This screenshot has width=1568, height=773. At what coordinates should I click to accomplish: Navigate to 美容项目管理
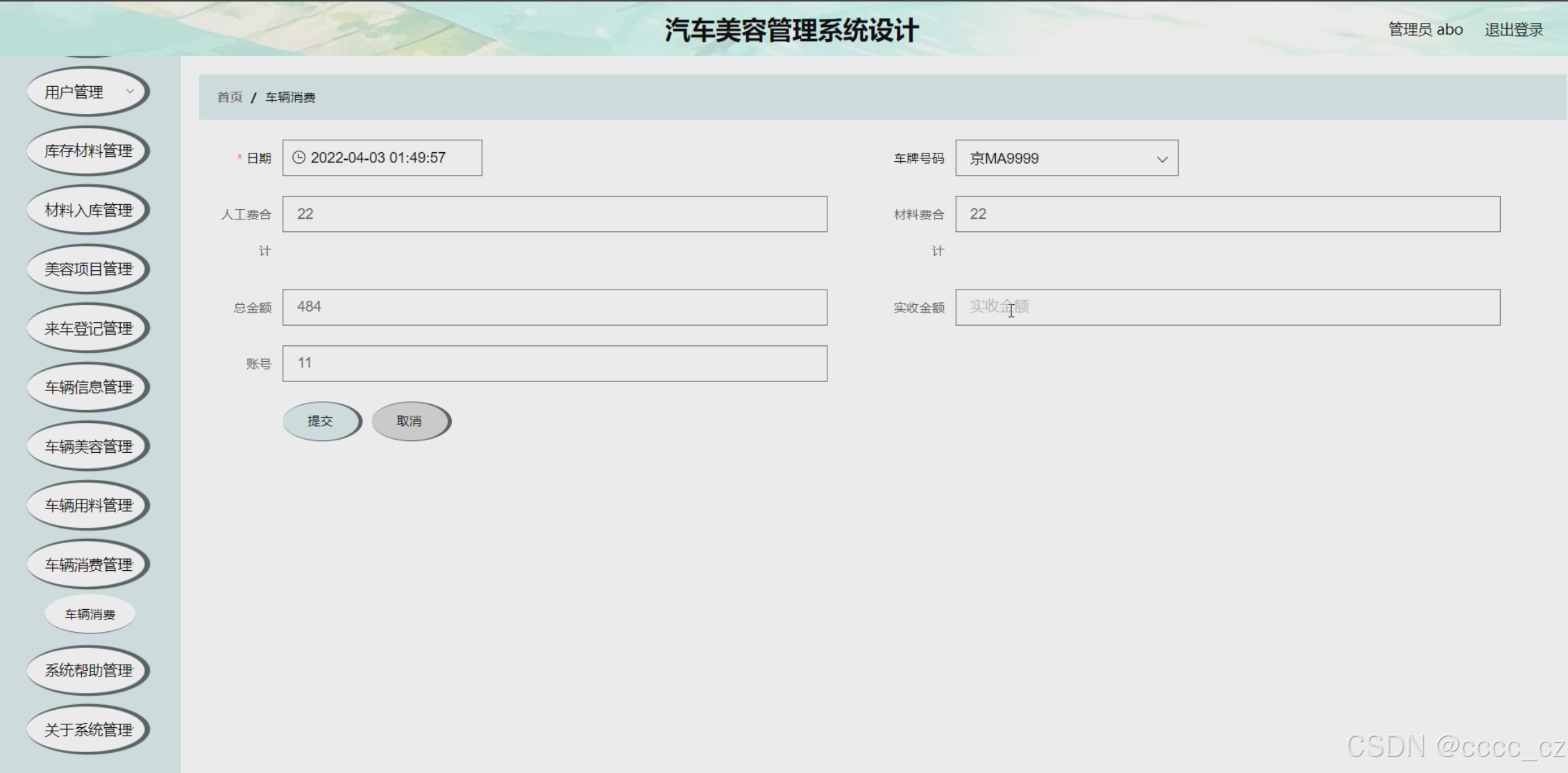pyautogui.click(x=87, y=268)
